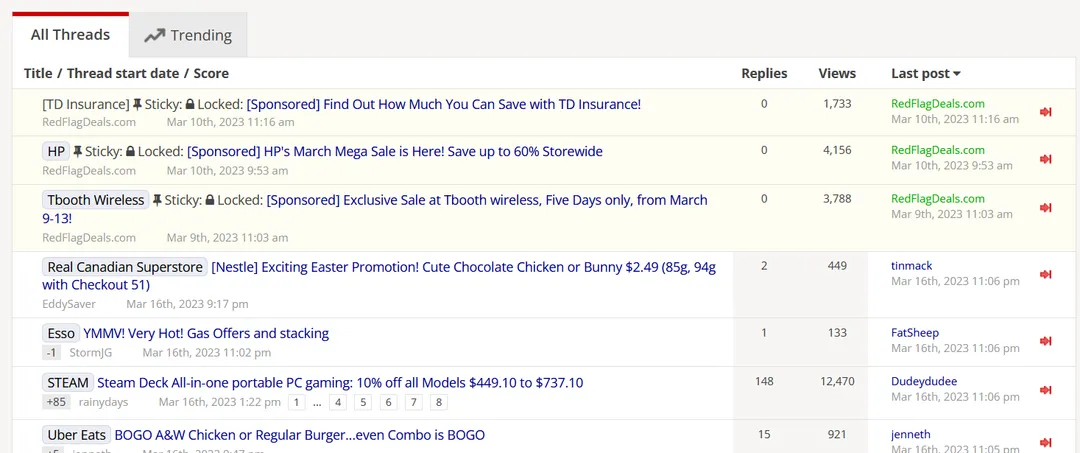Click the 148 replies count
Image resolution: width=1080 pixels, height=453 pixels.
(x=764, y=381)
